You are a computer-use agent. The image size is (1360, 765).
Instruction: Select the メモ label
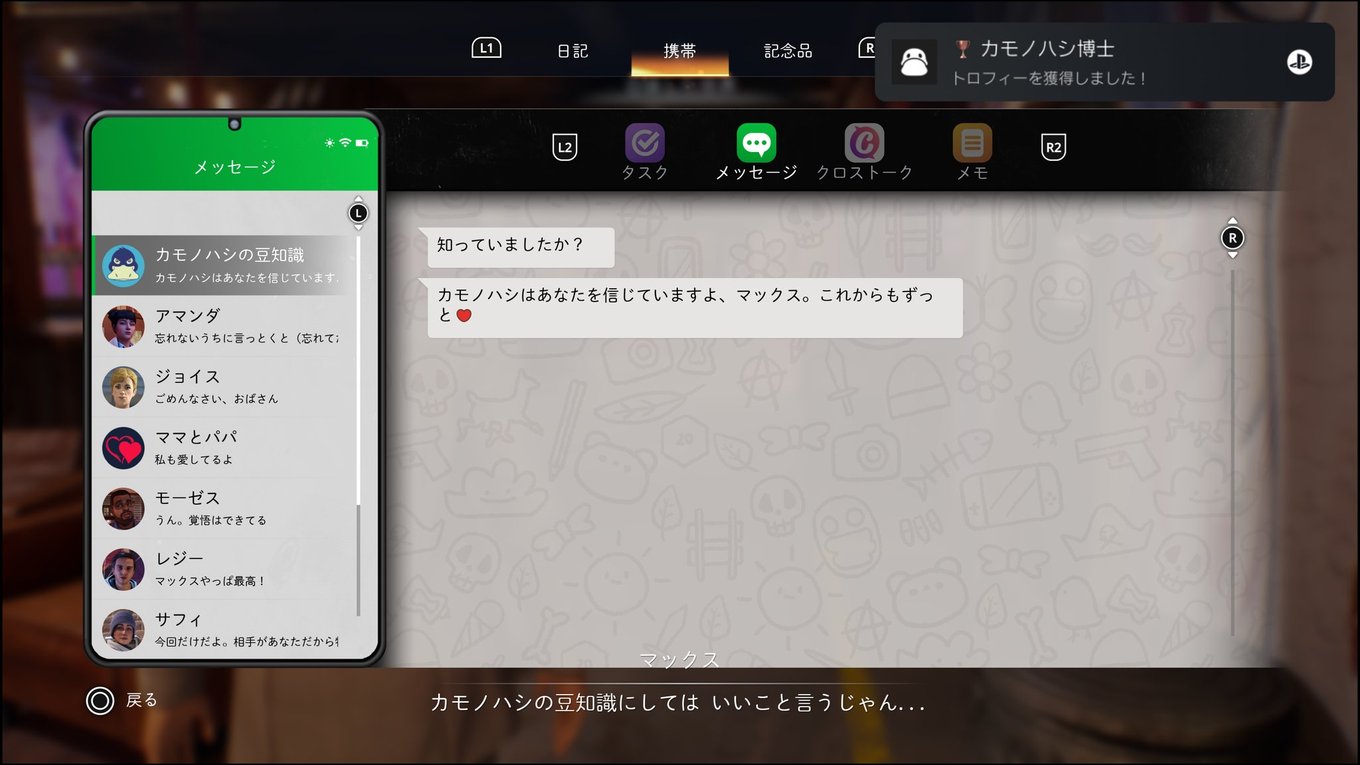tap(972, 173)
